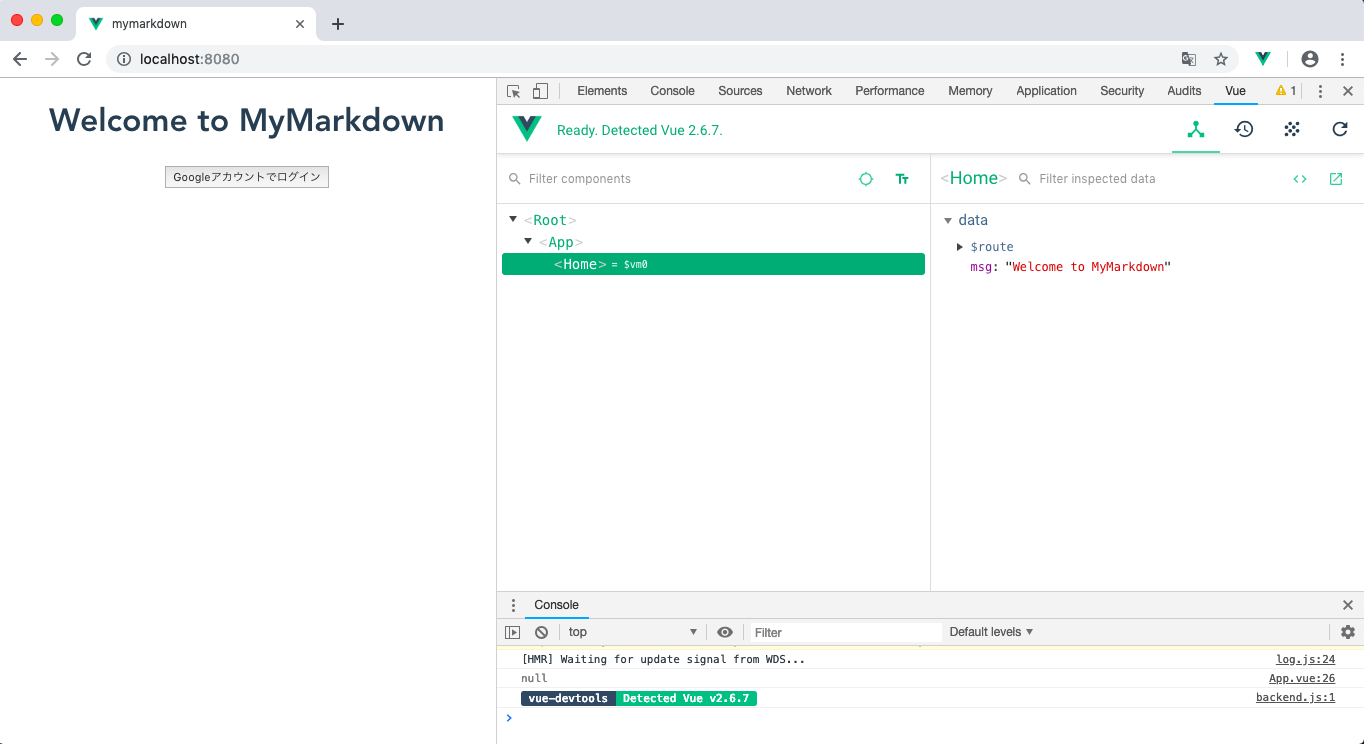
Task: Click the 'Detected Vue v2.6.7' console badge
Action: tap(686, 698)
